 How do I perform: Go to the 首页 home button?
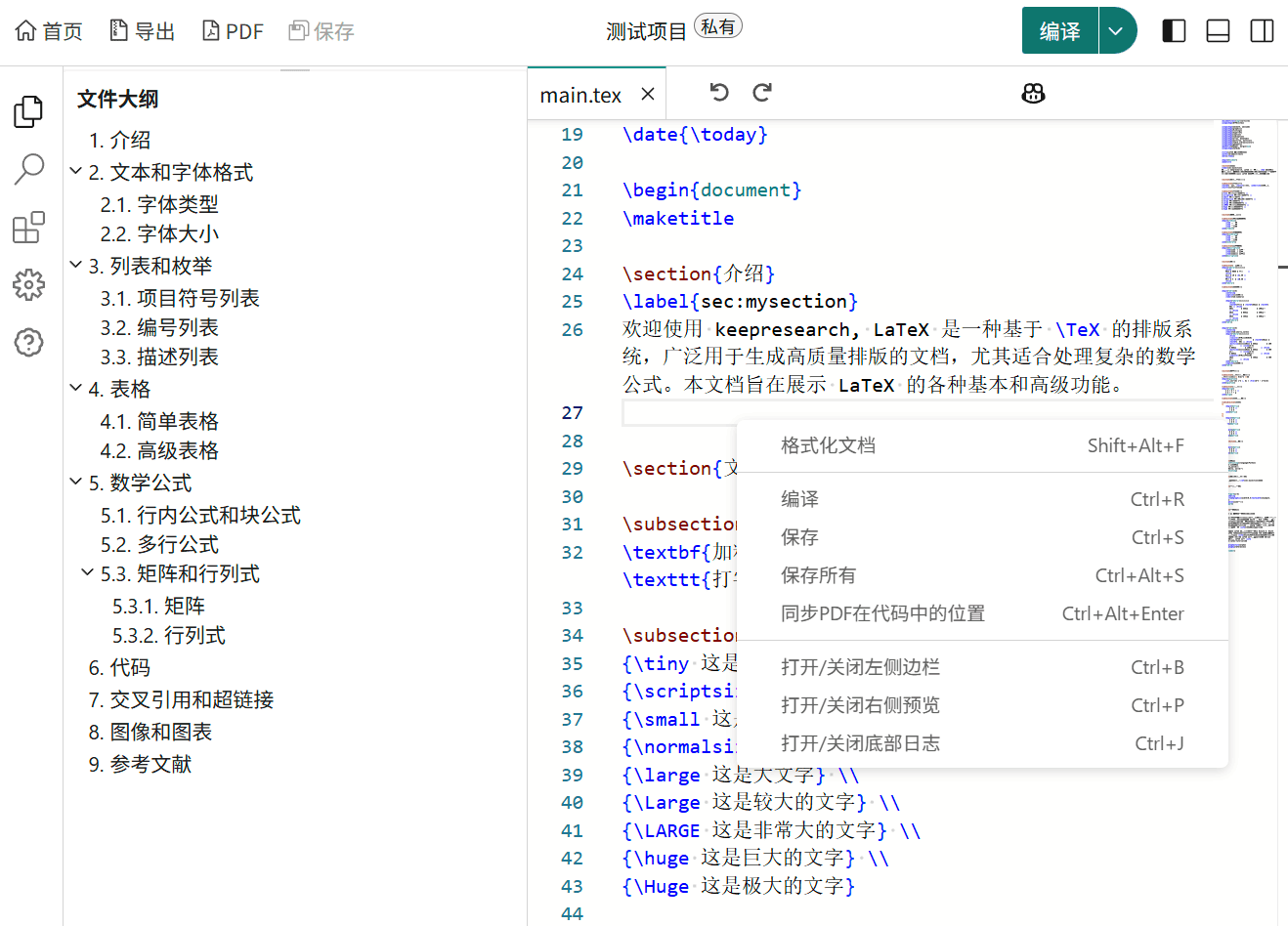pos(49,31)
